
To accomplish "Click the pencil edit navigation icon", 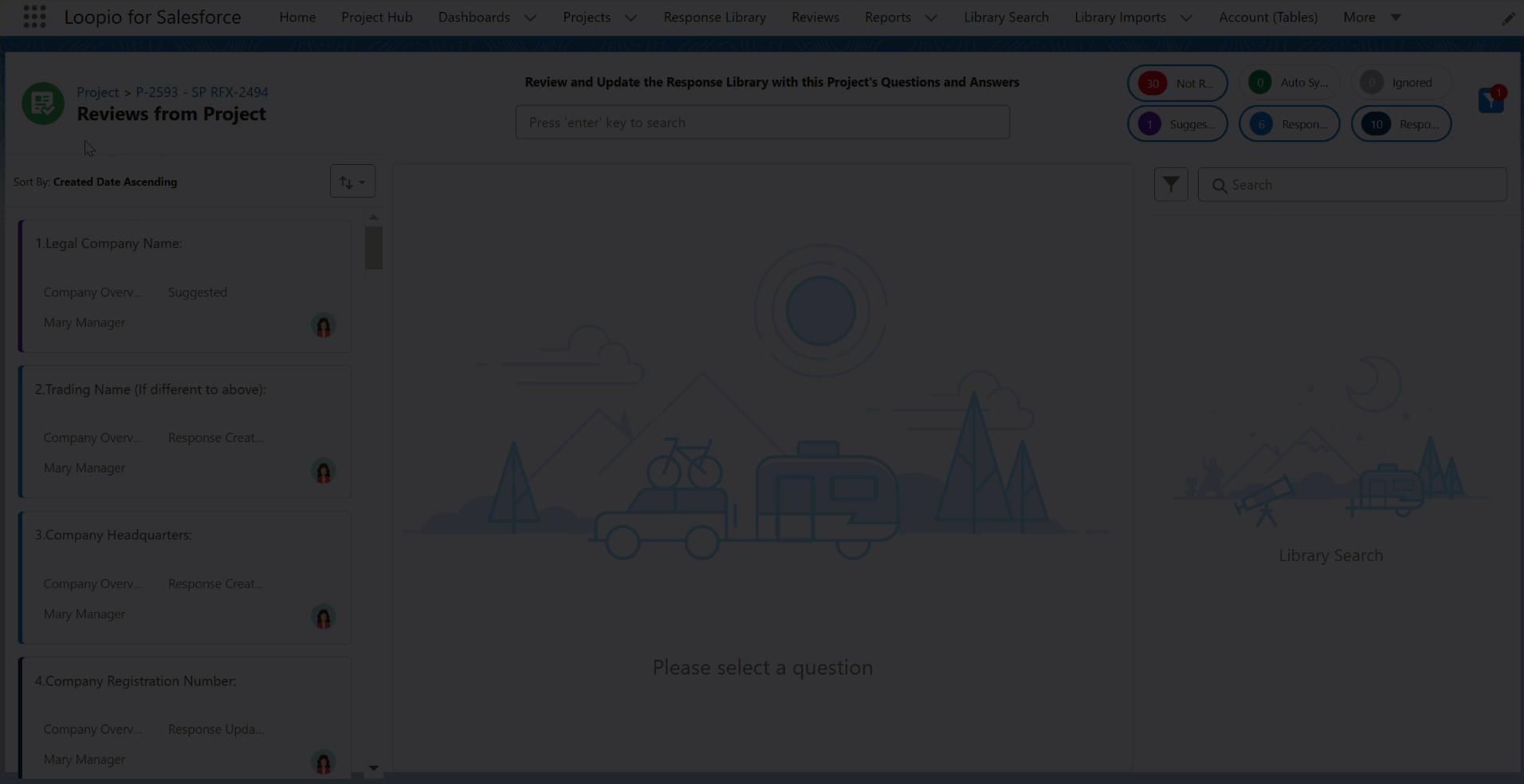I will [x=1508, y=18].
